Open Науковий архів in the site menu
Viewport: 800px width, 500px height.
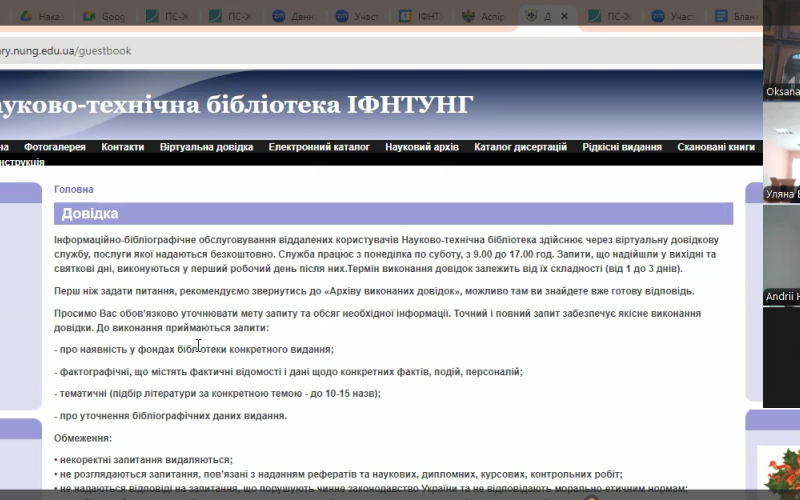(x=422, y=147)
